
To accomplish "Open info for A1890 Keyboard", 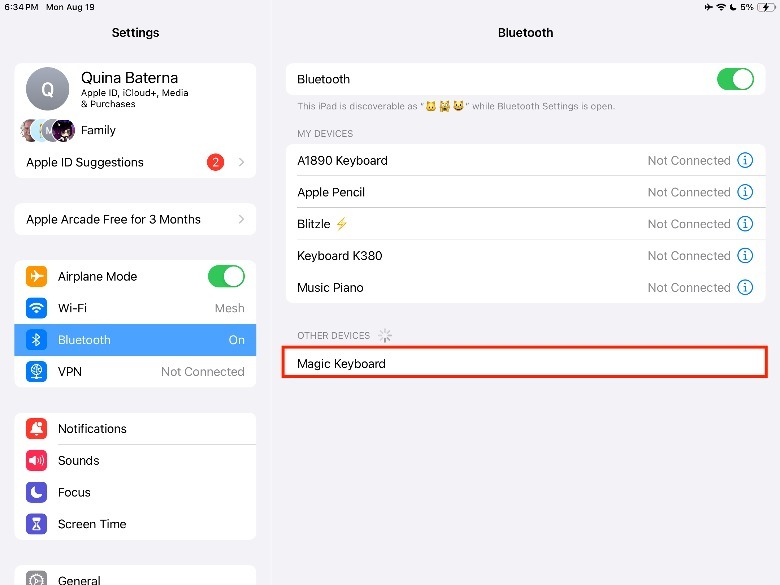I will point(745,160).
